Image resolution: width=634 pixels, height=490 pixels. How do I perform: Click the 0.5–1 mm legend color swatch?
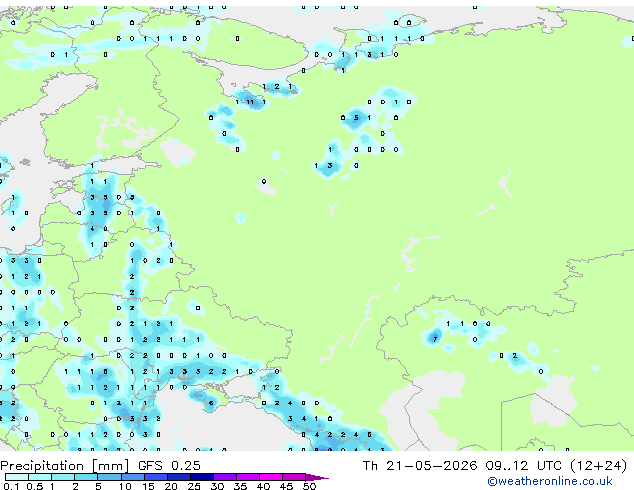[x=40, y=477]
